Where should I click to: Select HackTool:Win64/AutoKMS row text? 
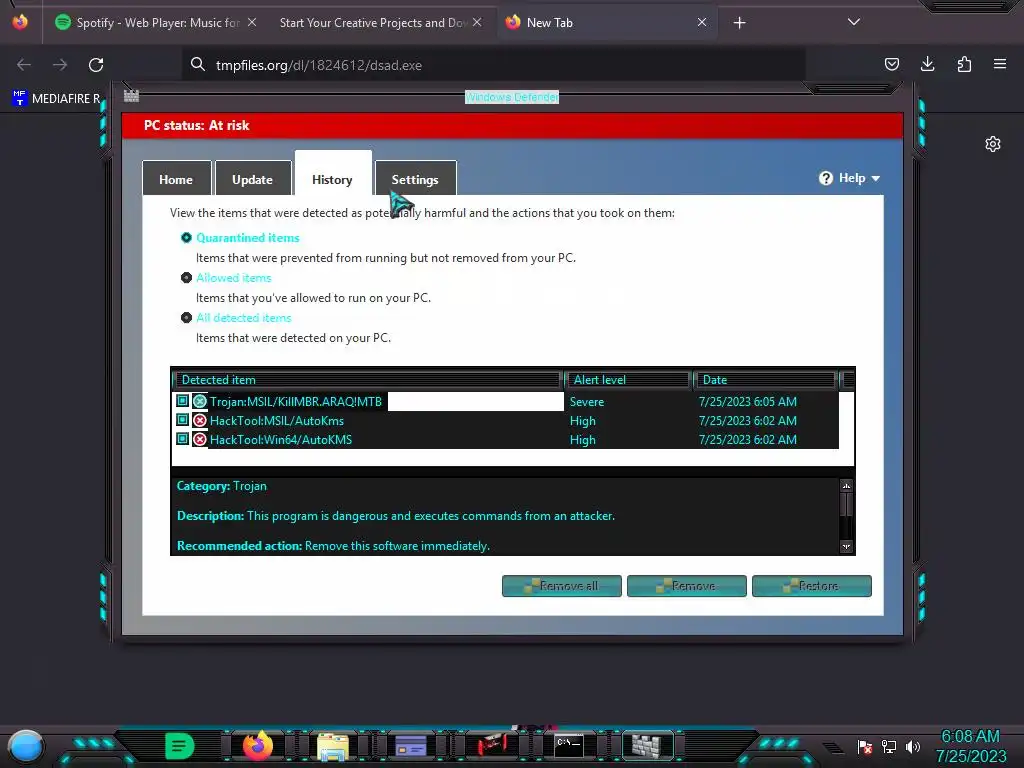281,440
